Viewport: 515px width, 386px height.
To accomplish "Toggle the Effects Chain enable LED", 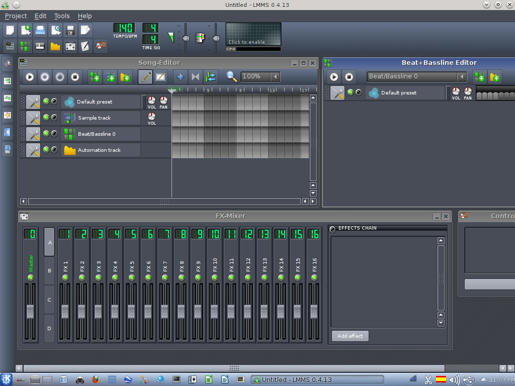I will pyautogui.click(x=332, y=229).
